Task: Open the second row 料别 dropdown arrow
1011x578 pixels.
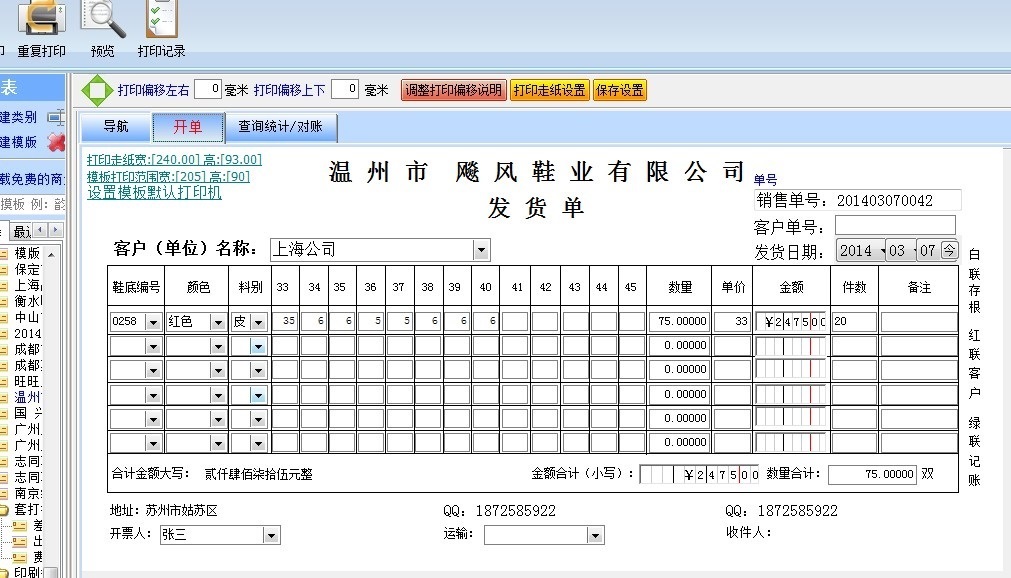Action: pyautogui.click(x=258, y=346)
